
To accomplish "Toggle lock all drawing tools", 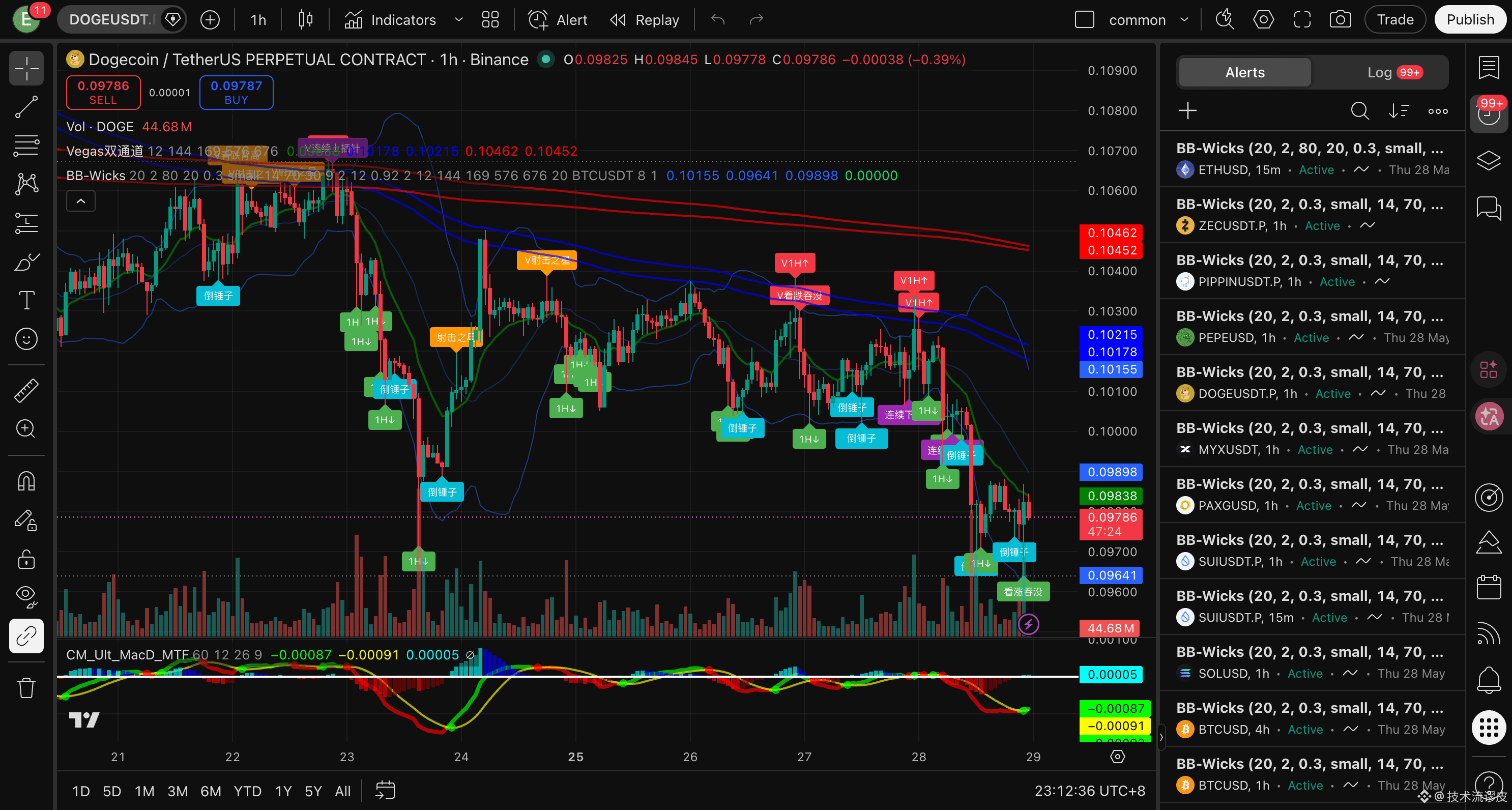I will click(26, 559).
